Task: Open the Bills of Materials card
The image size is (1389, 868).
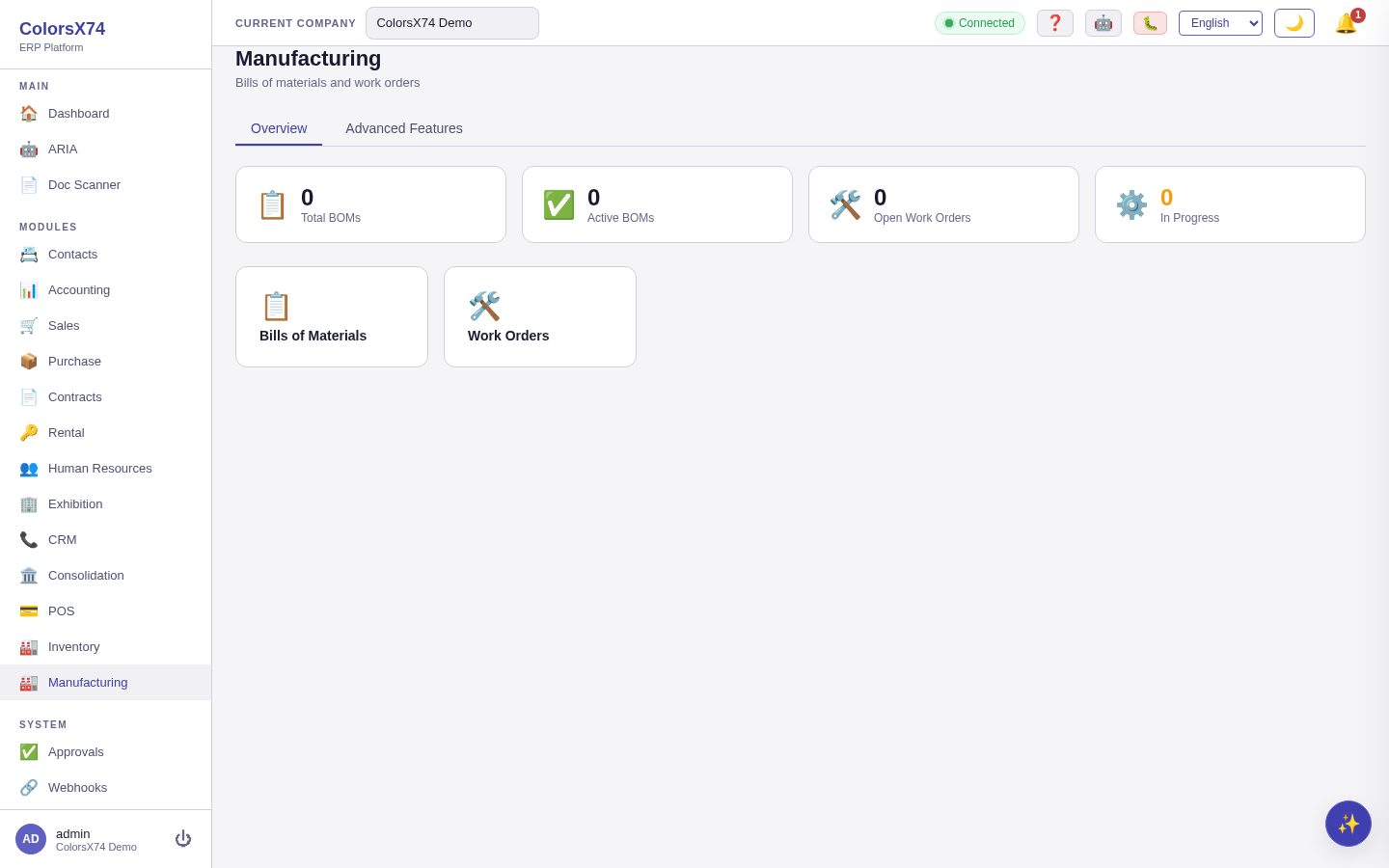Action: pos(332,316)
